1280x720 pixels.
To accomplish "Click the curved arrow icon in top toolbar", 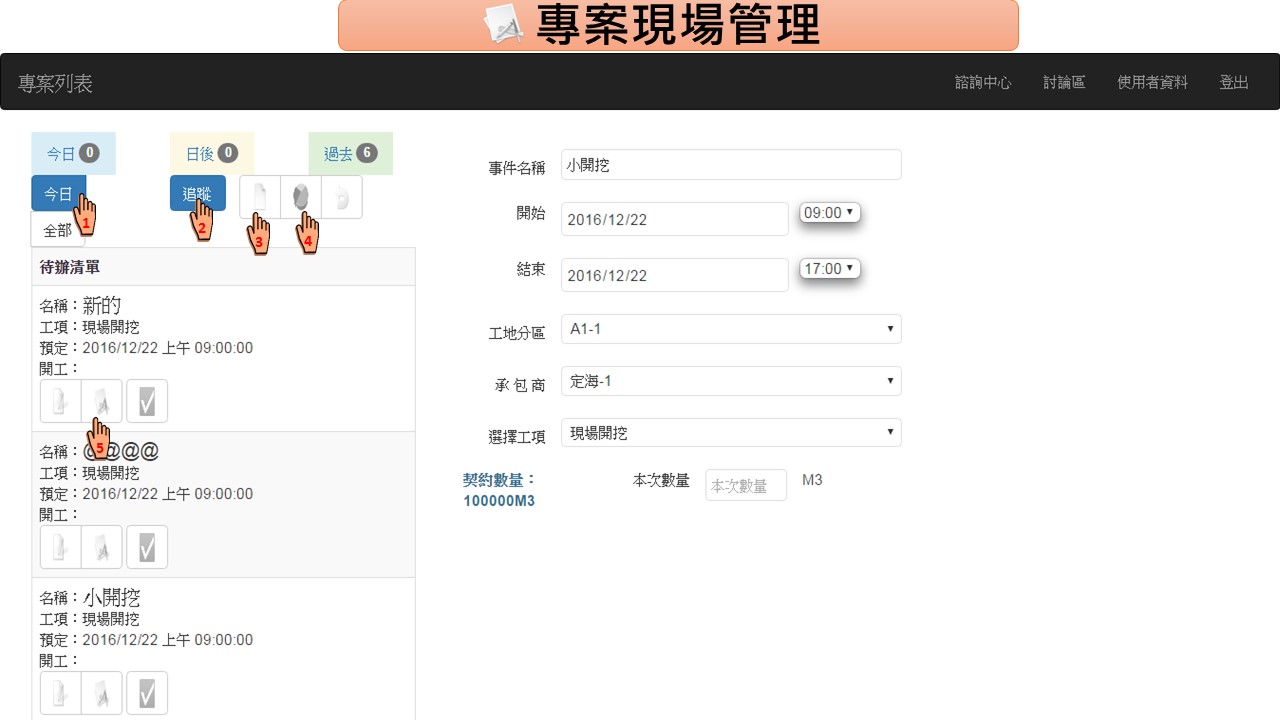I will (x=342, y=197).
